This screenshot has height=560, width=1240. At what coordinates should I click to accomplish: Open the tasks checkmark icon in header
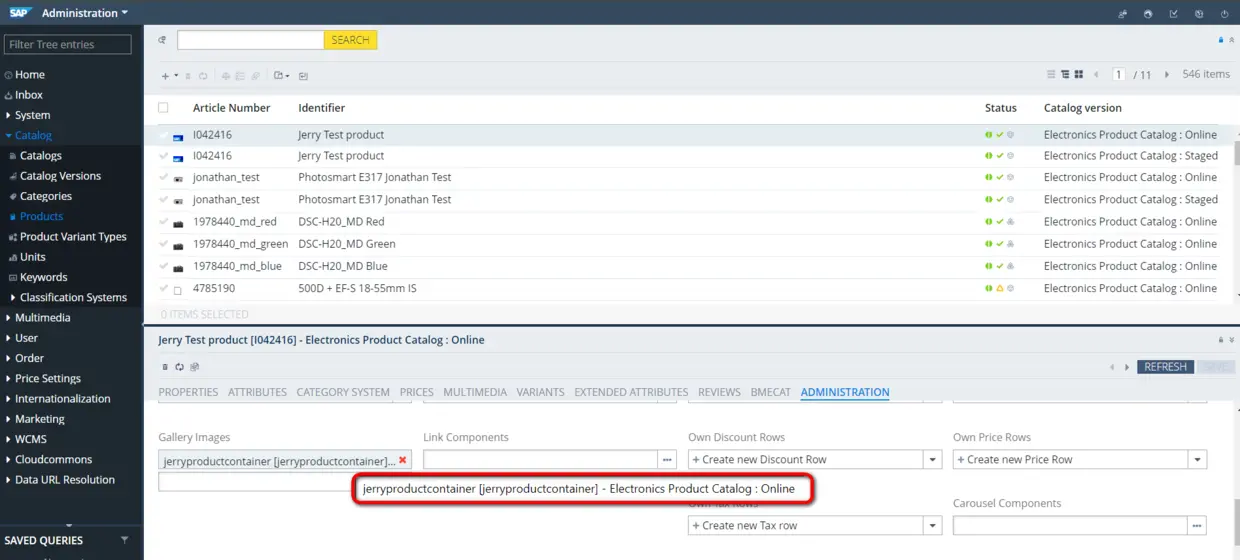[x=1173, y=14]
